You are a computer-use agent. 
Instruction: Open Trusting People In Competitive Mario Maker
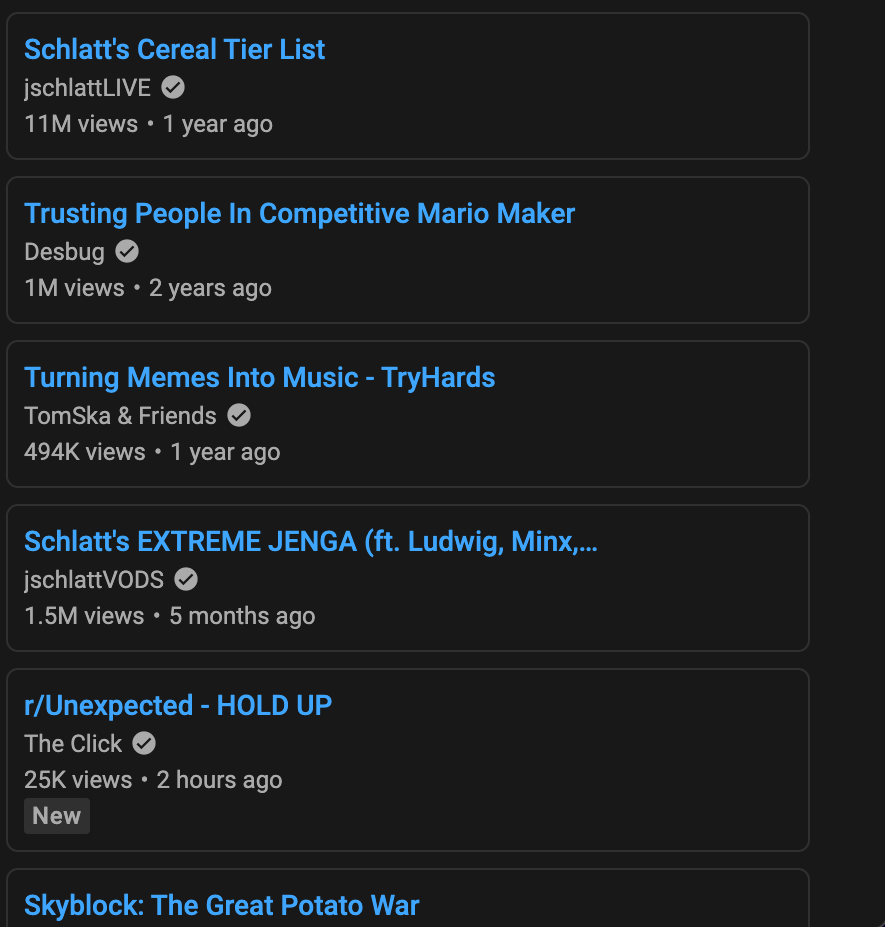pyautogui.click(x=299, y=214)
